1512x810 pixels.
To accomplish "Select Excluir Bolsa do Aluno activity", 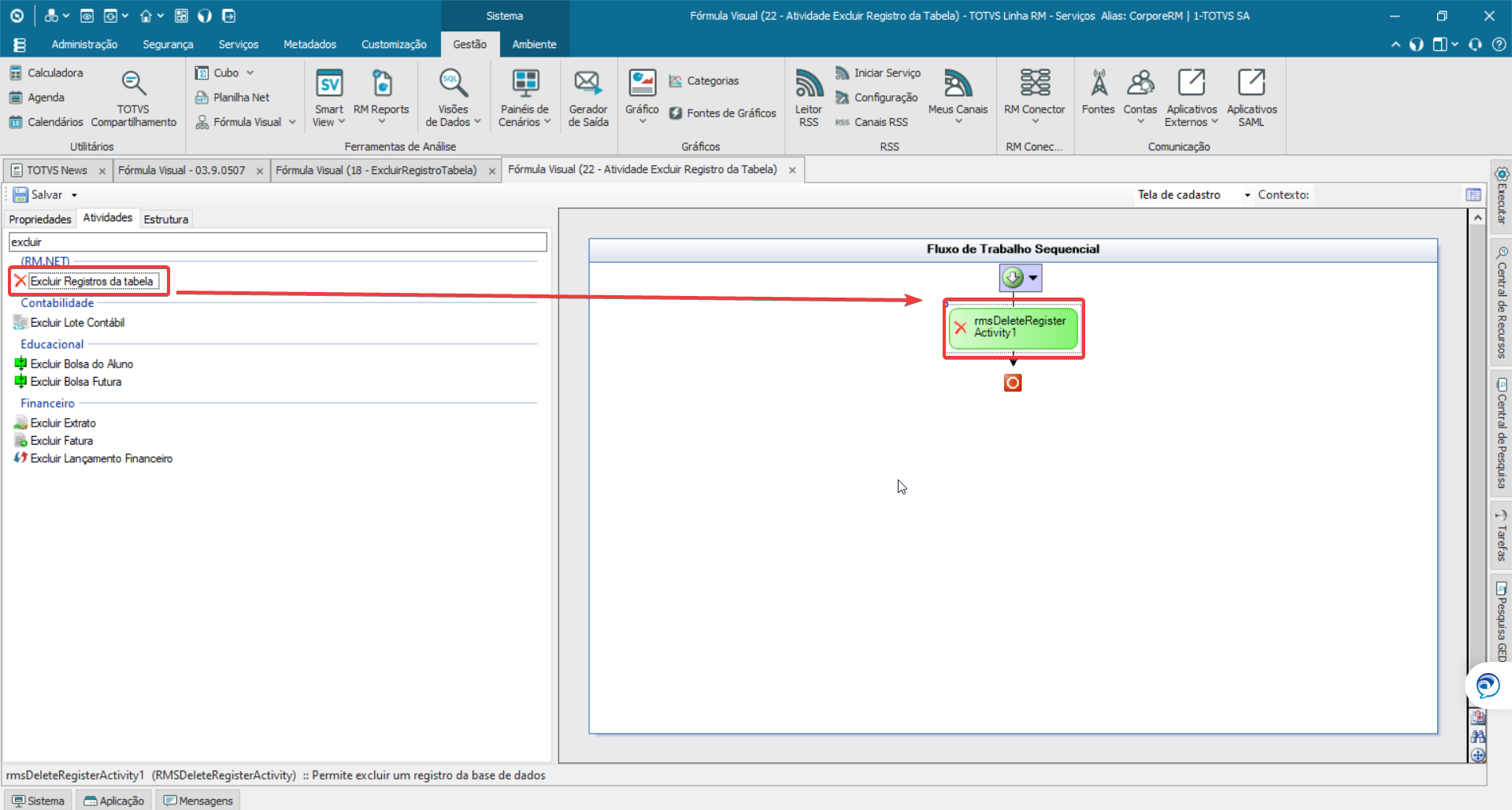I will 74,364.
